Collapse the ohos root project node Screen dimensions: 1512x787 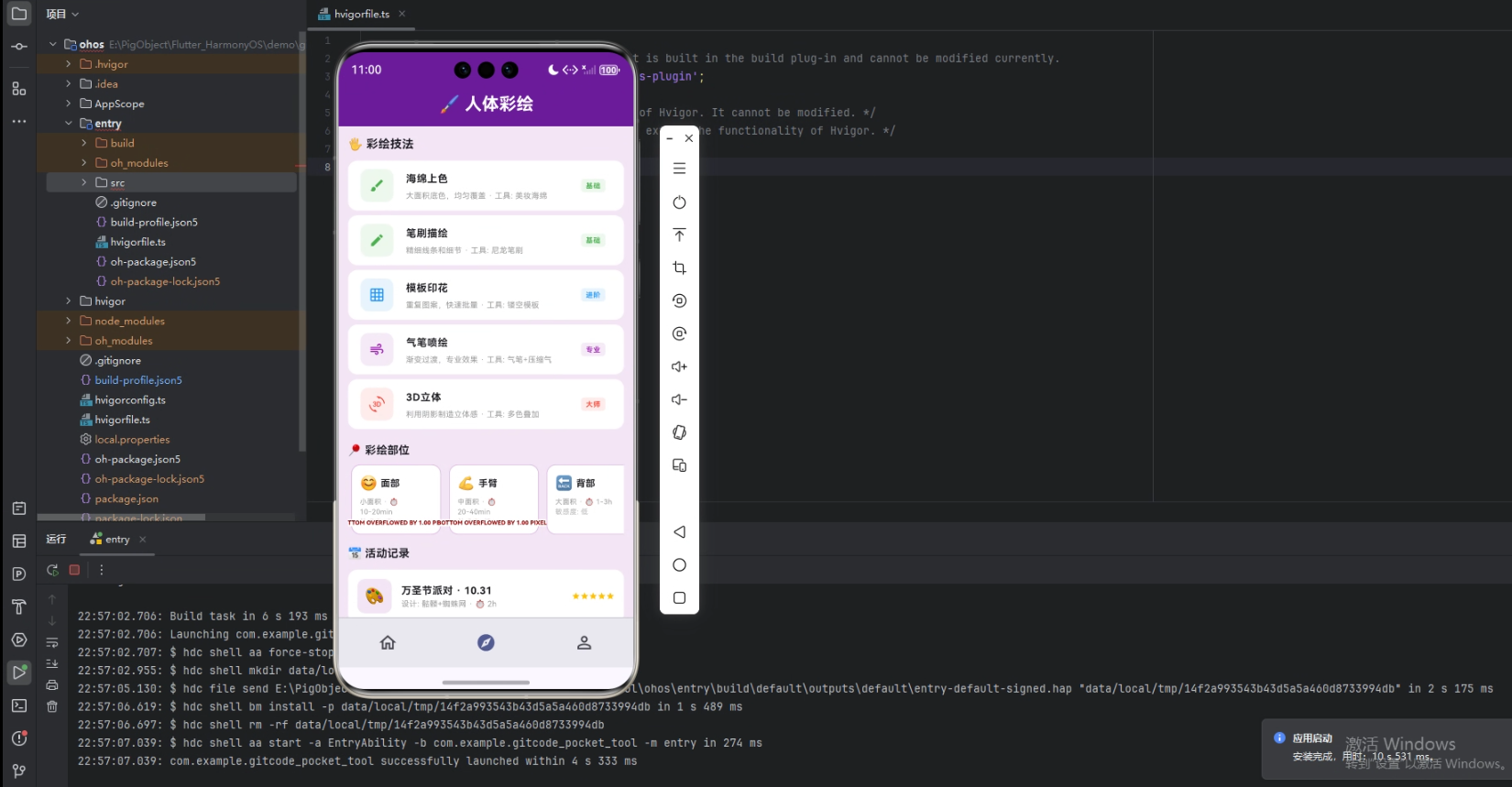pyautogui.click(x=53, y=44)
